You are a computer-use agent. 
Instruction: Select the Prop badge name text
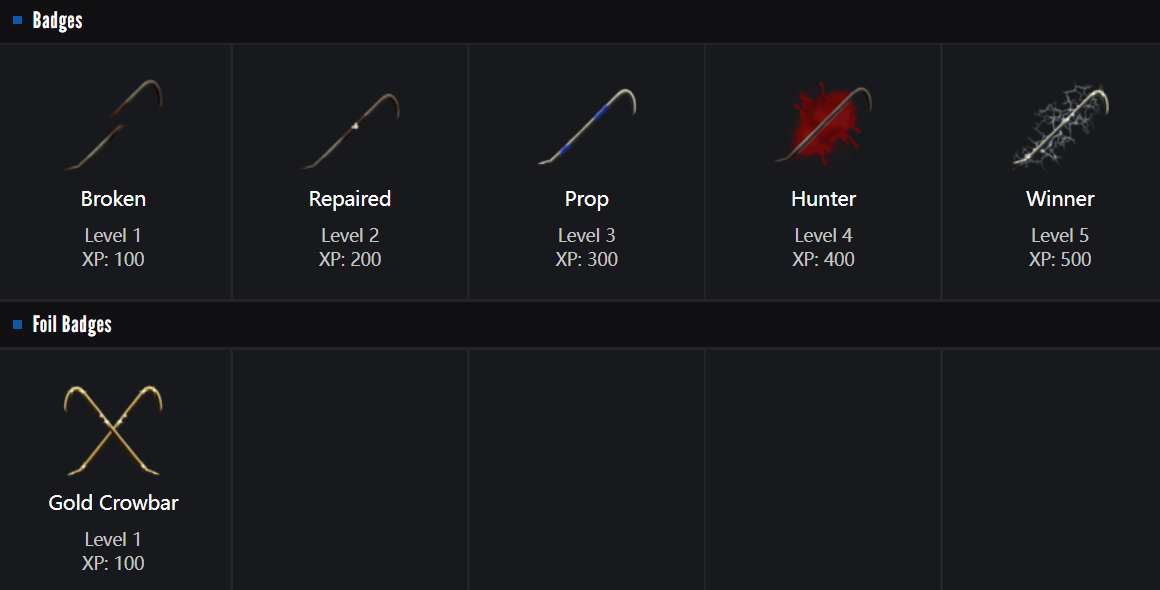click(587, 199)
